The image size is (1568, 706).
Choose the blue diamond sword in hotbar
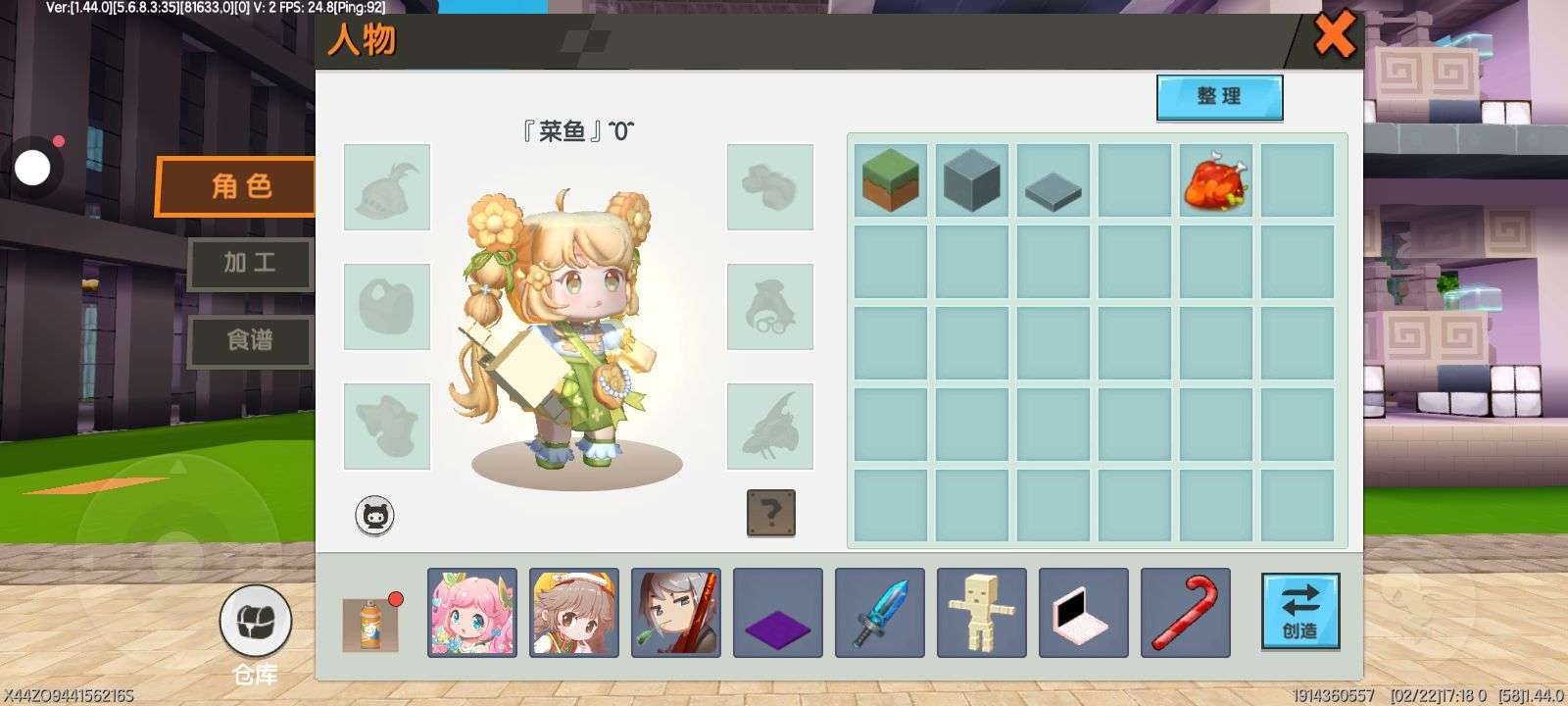tap(880, 613)
